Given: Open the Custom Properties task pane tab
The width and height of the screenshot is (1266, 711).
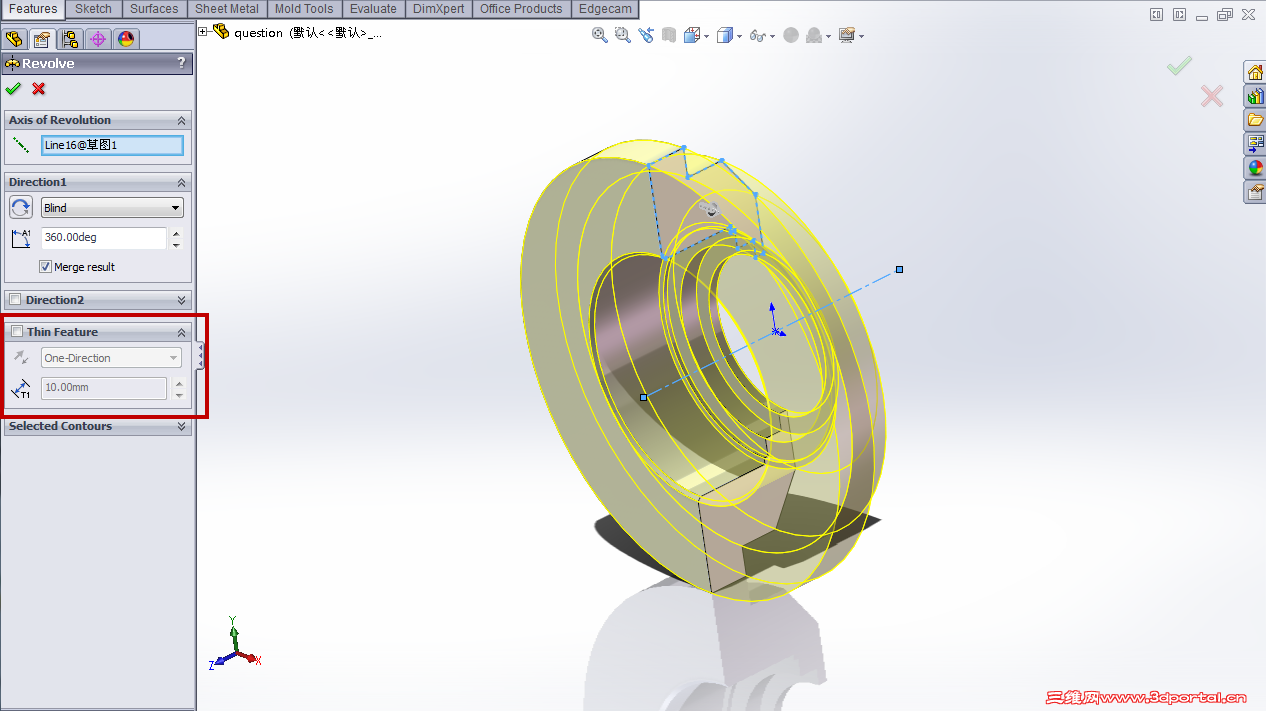Looking at the screenshot, I should [x=1255, y=192].
